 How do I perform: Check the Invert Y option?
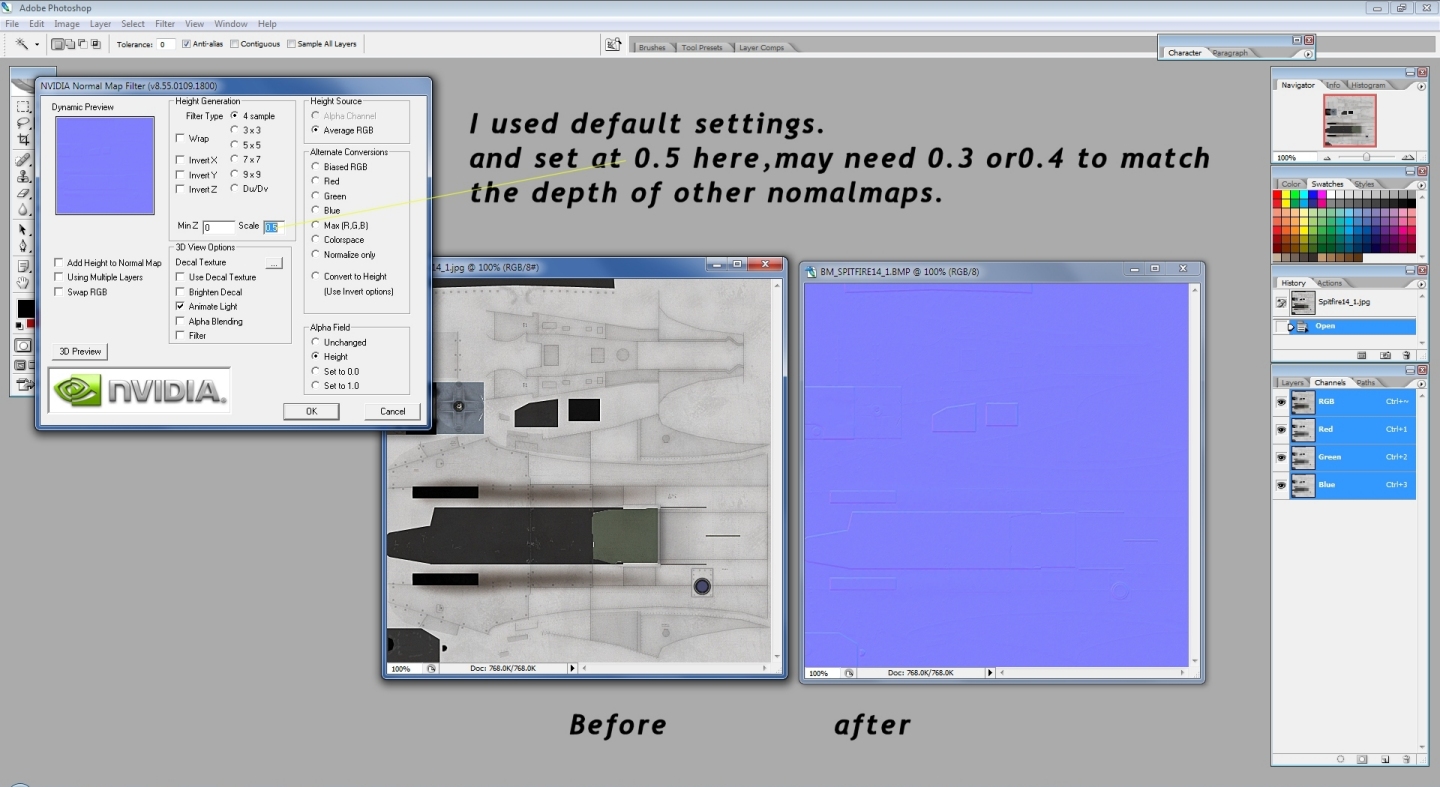pyautogui.click(x=180, y=175)
